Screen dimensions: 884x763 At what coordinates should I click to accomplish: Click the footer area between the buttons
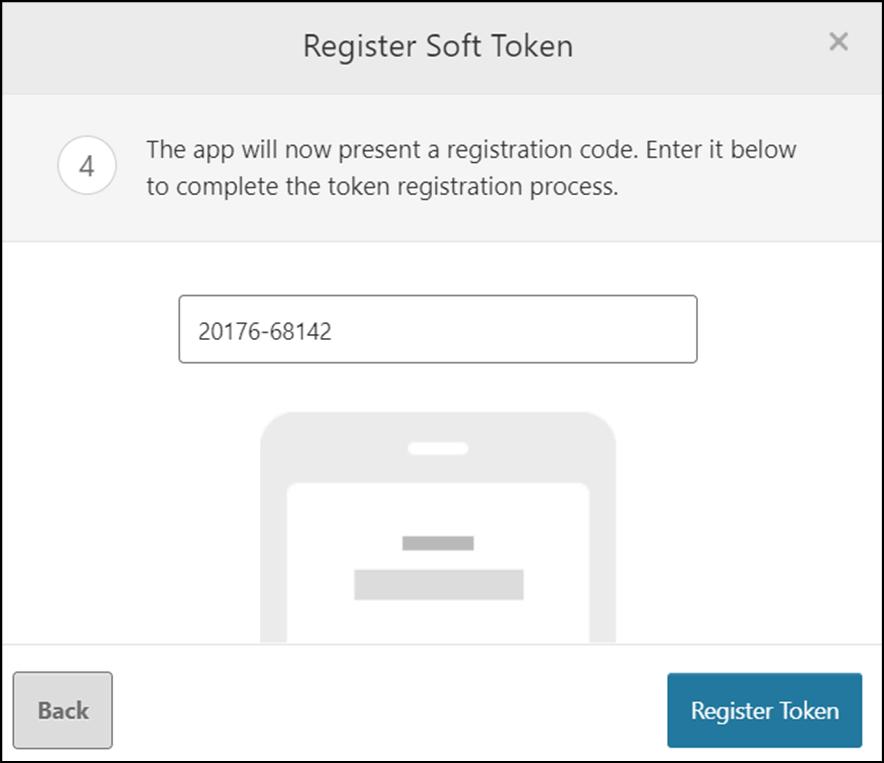coord(389,711)
